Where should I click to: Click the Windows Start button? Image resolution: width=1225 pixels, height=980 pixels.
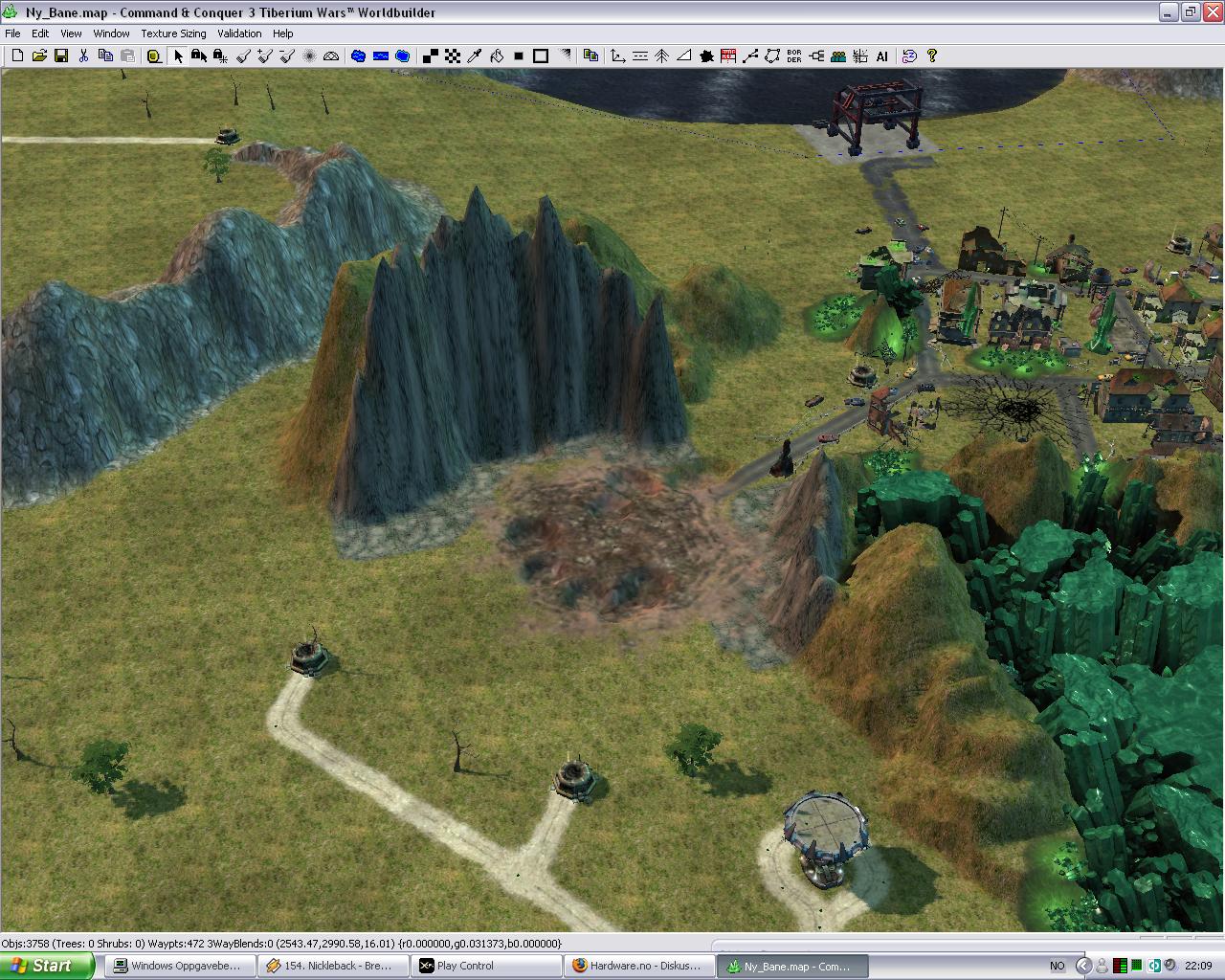click(x=47, y=966)
